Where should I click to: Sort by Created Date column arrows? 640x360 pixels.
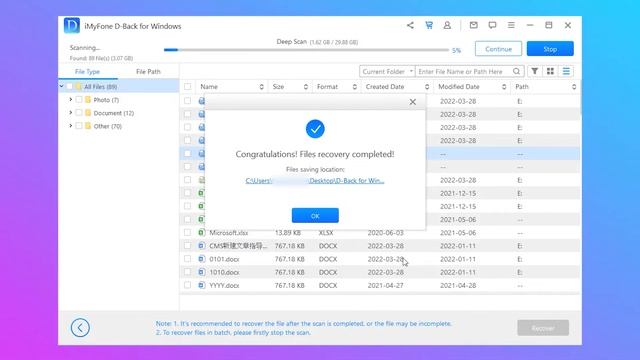(x=427, y=87)
